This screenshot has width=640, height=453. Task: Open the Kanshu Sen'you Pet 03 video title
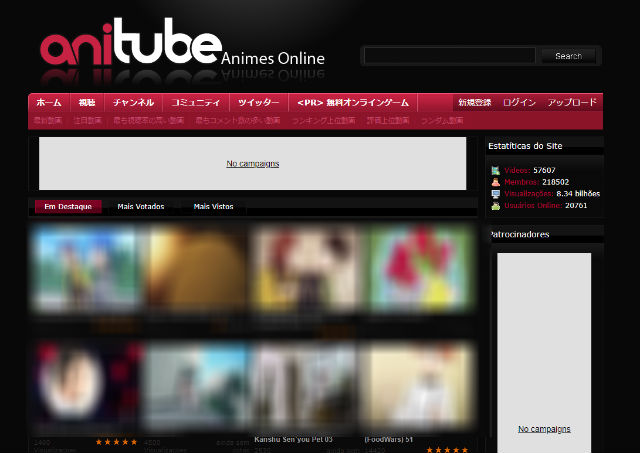tap(293, 439)
